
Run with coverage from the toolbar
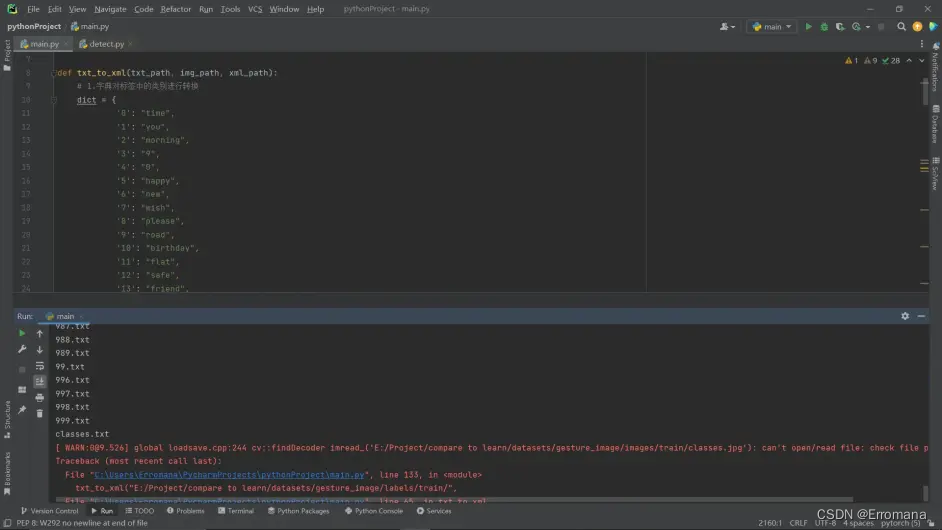[x=840, y=26]
